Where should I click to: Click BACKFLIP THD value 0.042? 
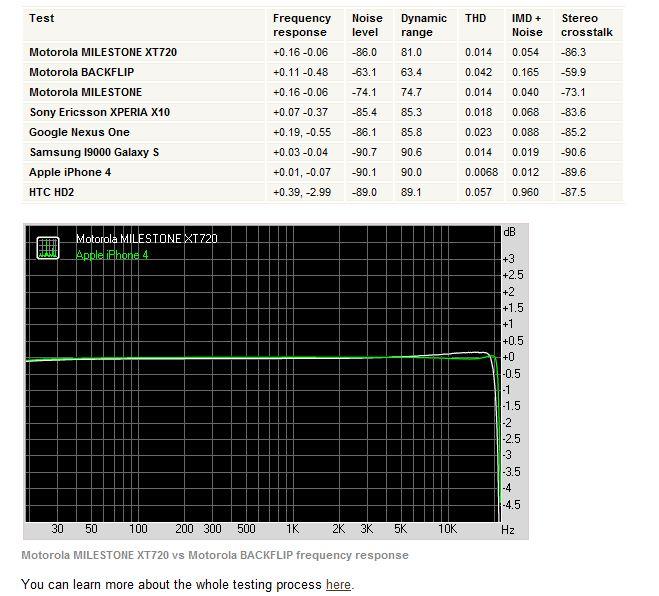(x=478, y=72)
